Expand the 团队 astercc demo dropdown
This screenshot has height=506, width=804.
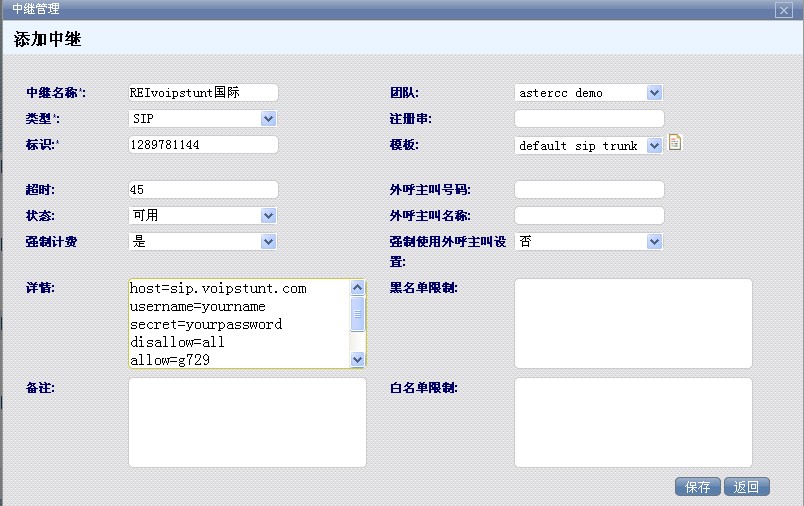(589, 93)
